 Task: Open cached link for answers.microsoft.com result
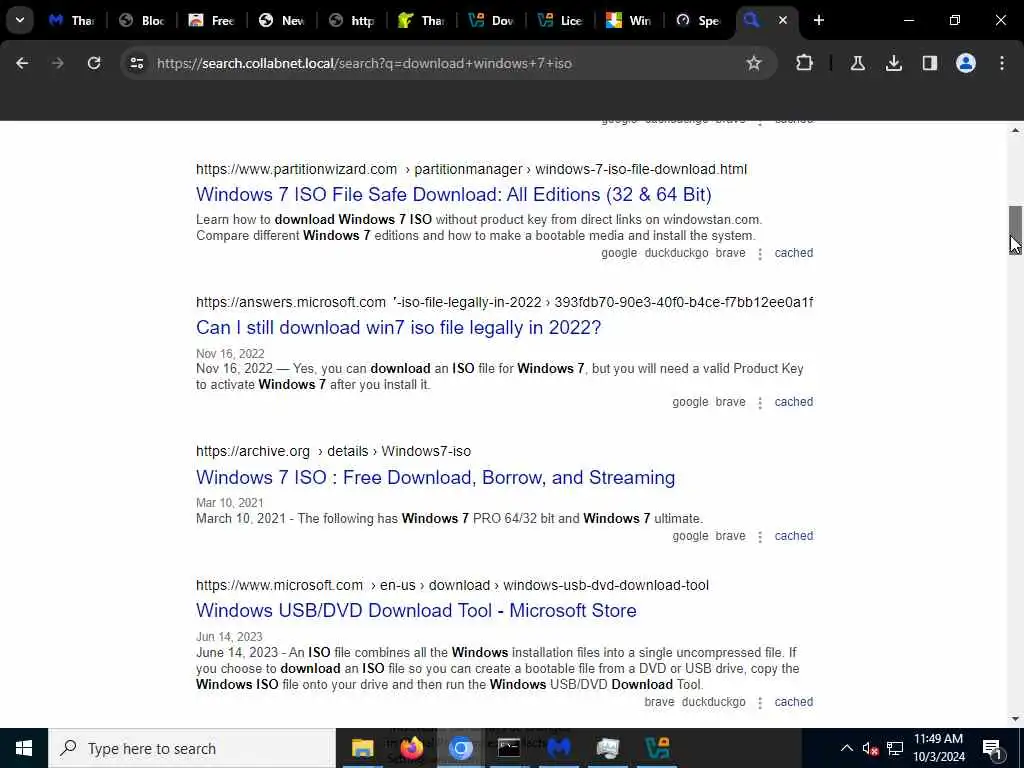[x=793, y=402]
